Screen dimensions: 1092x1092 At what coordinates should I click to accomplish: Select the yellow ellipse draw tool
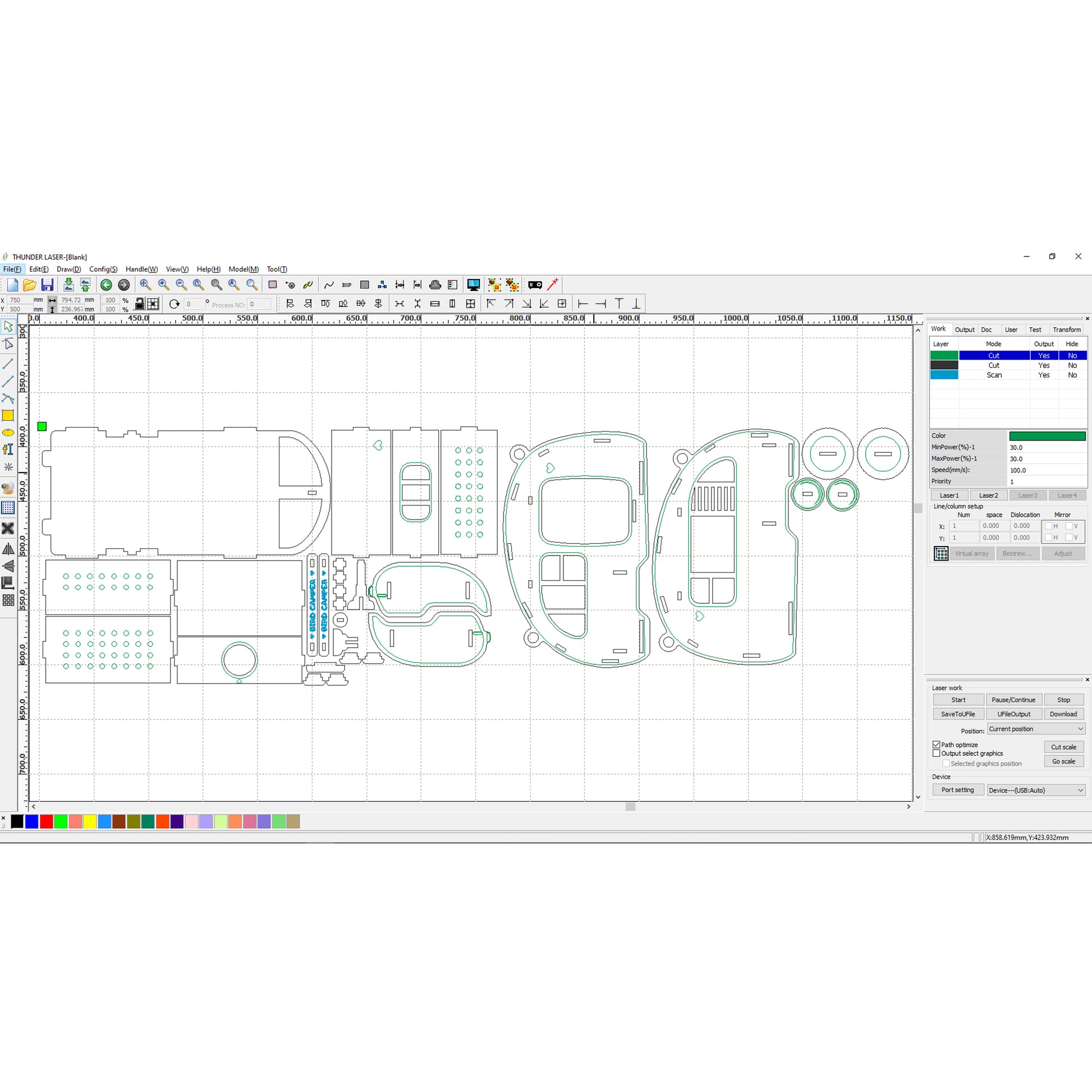point(8,433)
